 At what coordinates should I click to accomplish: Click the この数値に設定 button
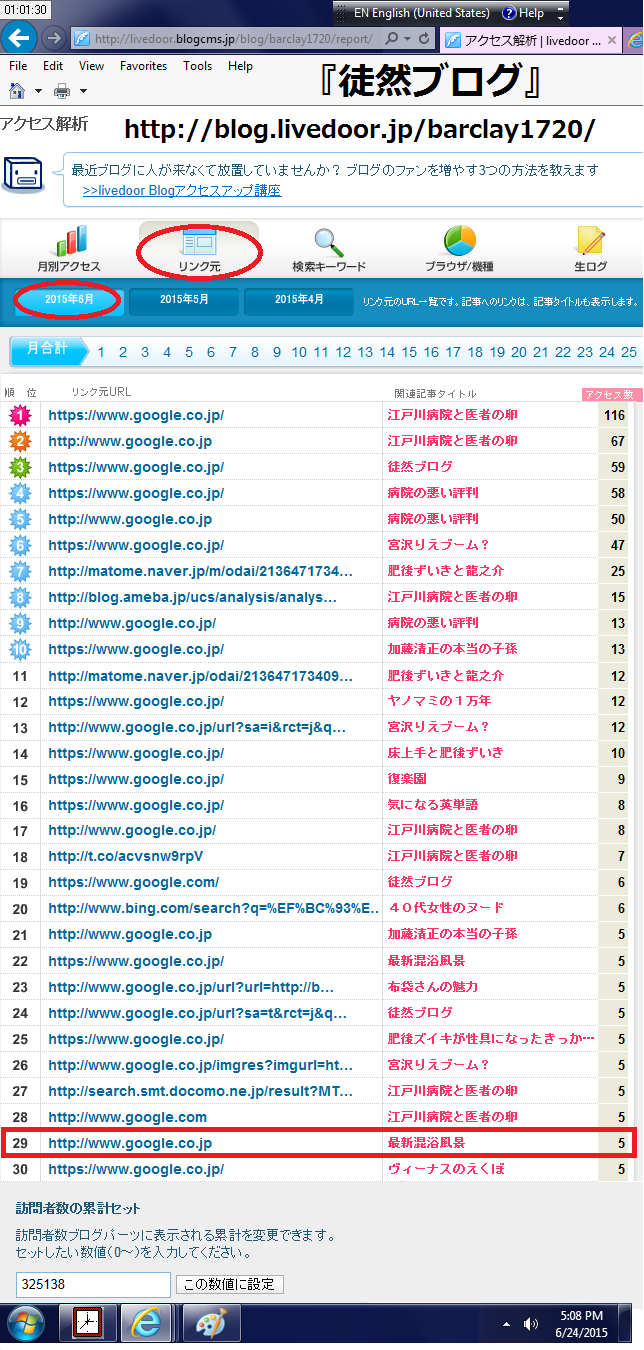(229, 1284)
